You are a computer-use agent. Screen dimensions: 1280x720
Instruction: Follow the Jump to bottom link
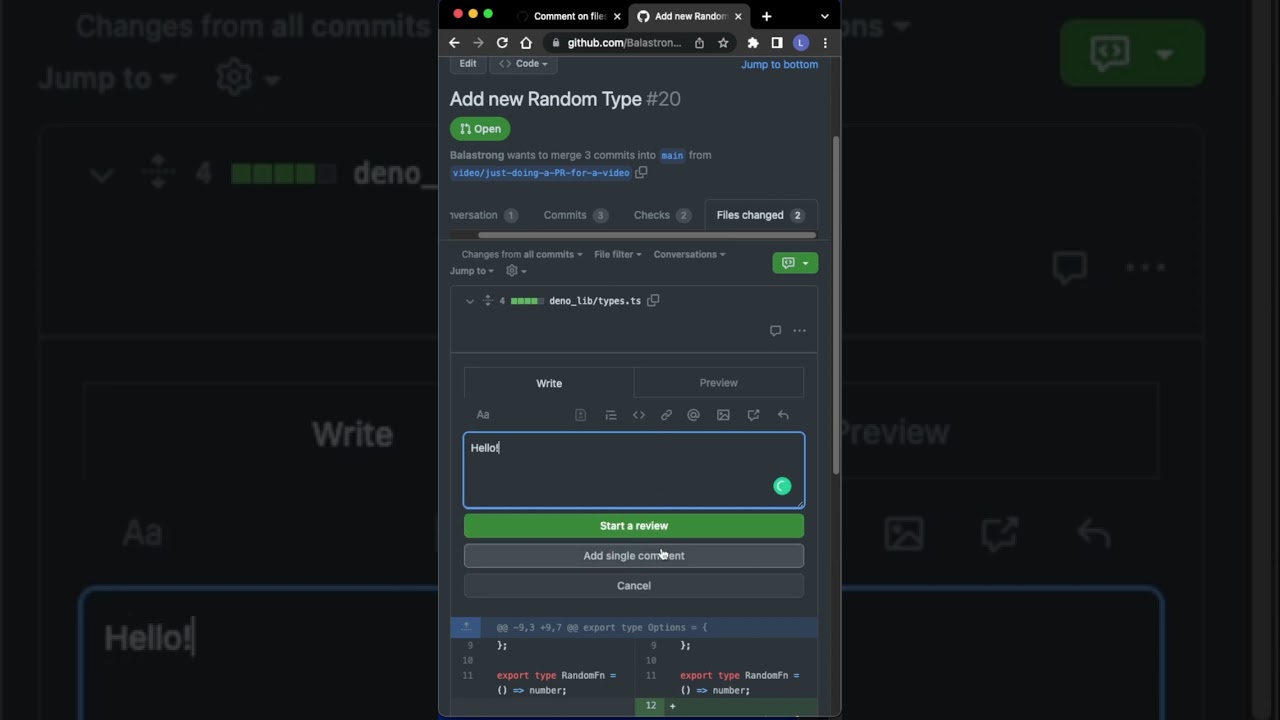[x=779, y=64]
